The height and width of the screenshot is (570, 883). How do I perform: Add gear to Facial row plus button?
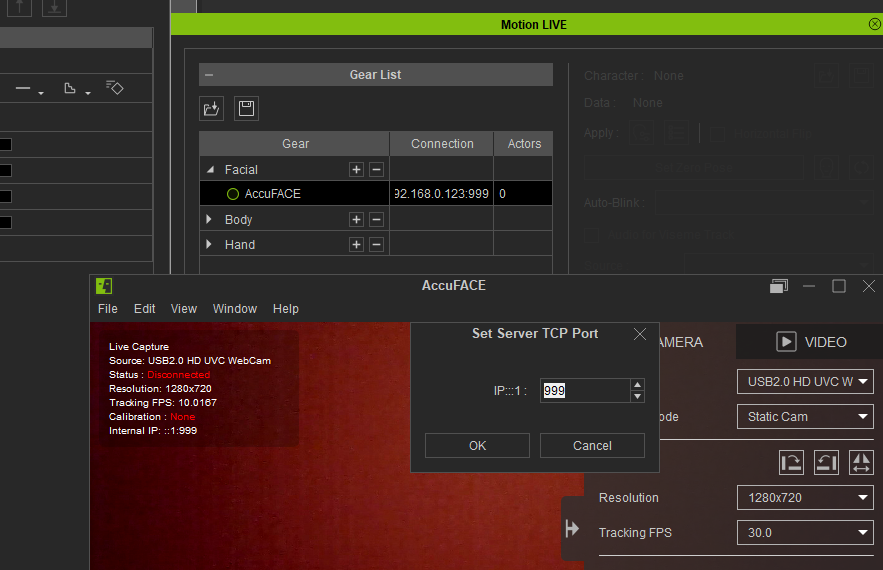(x=356, y=170)
